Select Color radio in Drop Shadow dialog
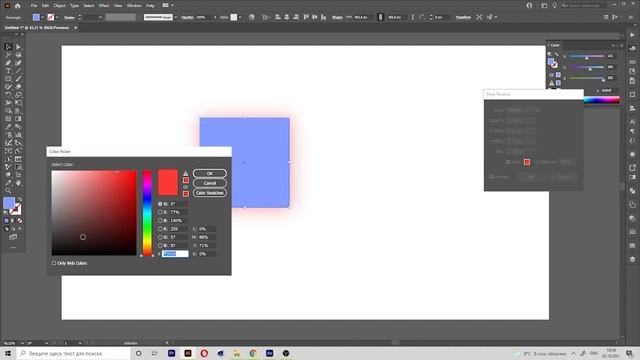The image size is (640, 360). tap(508, 162)
